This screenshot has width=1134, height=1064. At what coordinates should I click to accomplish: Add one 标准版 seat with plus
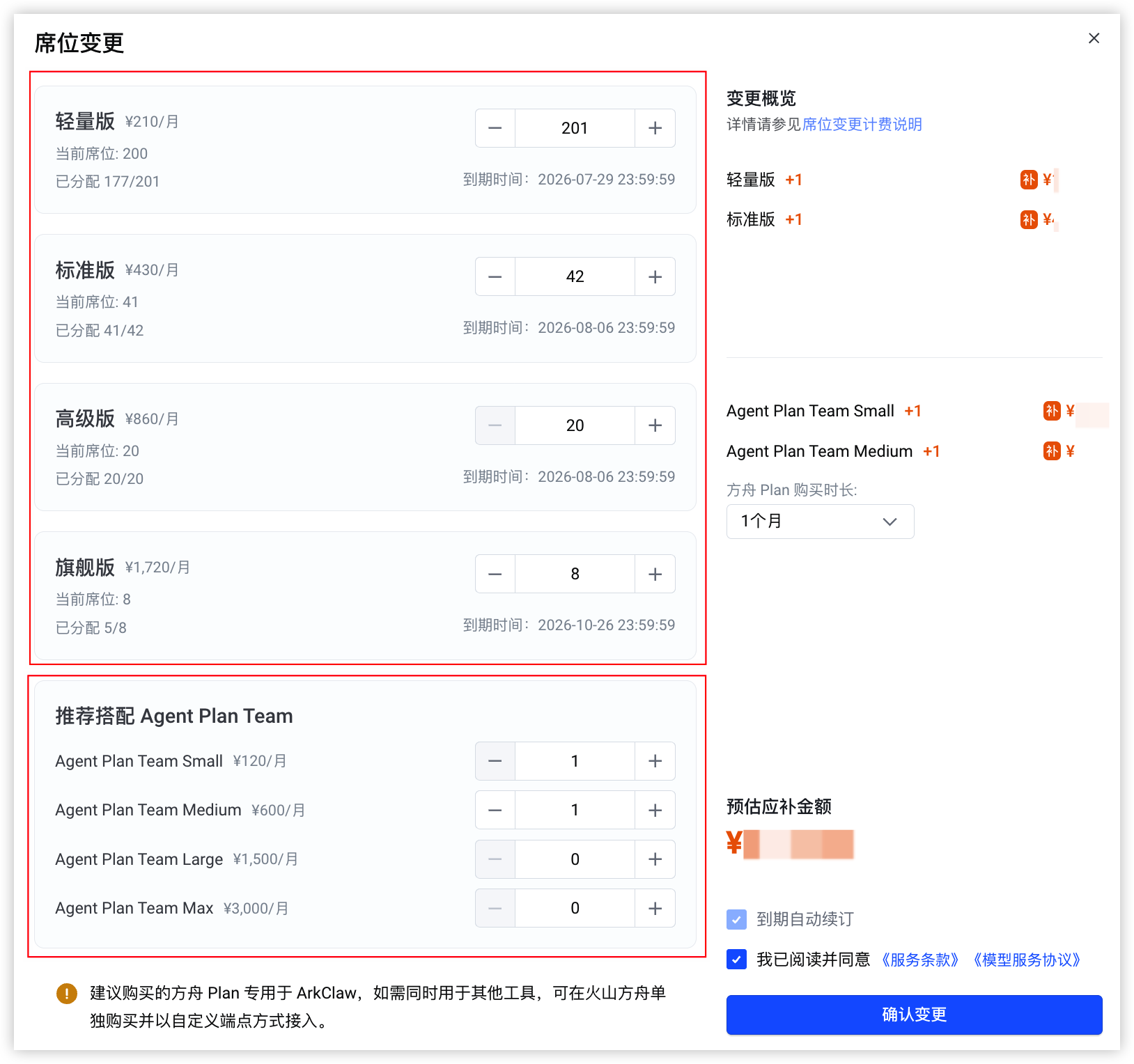(655, 276)
